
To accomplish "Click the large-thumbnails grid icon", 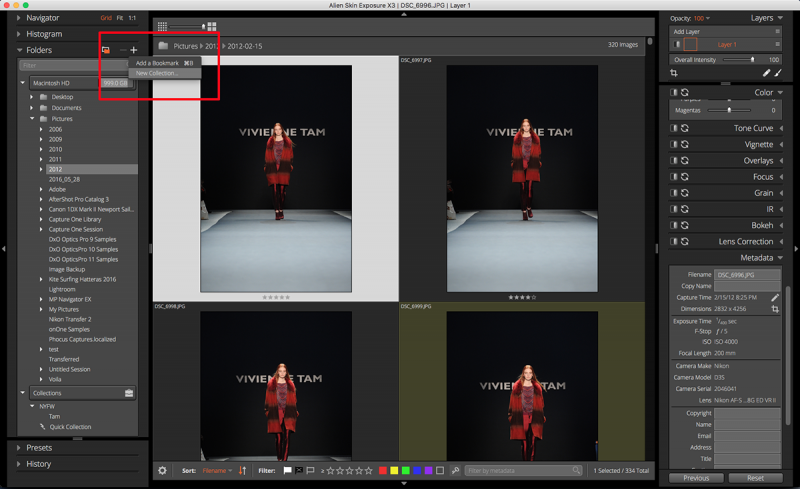I will (212, 26).
